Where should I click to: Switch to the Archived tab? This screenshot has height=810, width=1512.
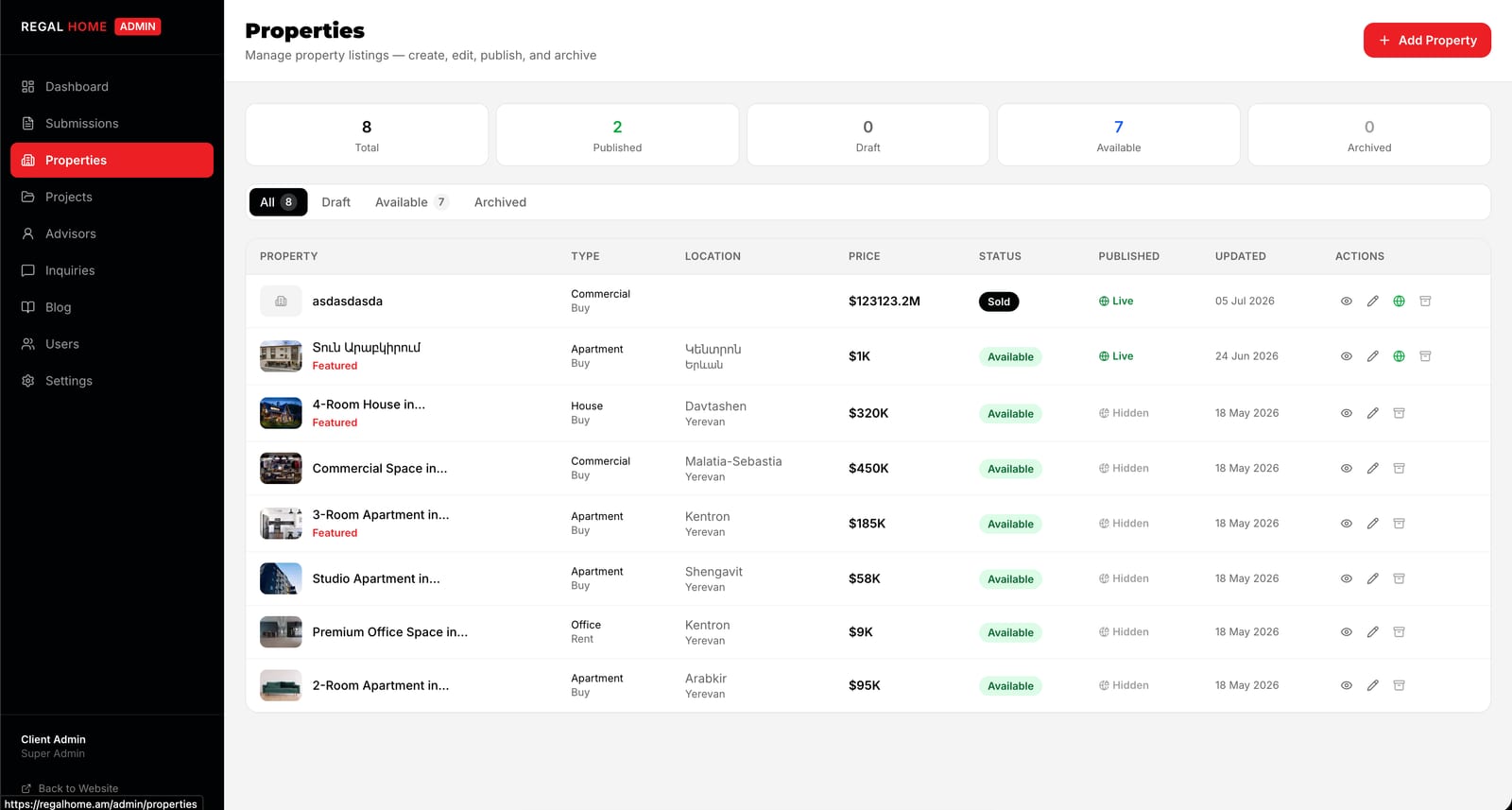(x=500, y=202)
